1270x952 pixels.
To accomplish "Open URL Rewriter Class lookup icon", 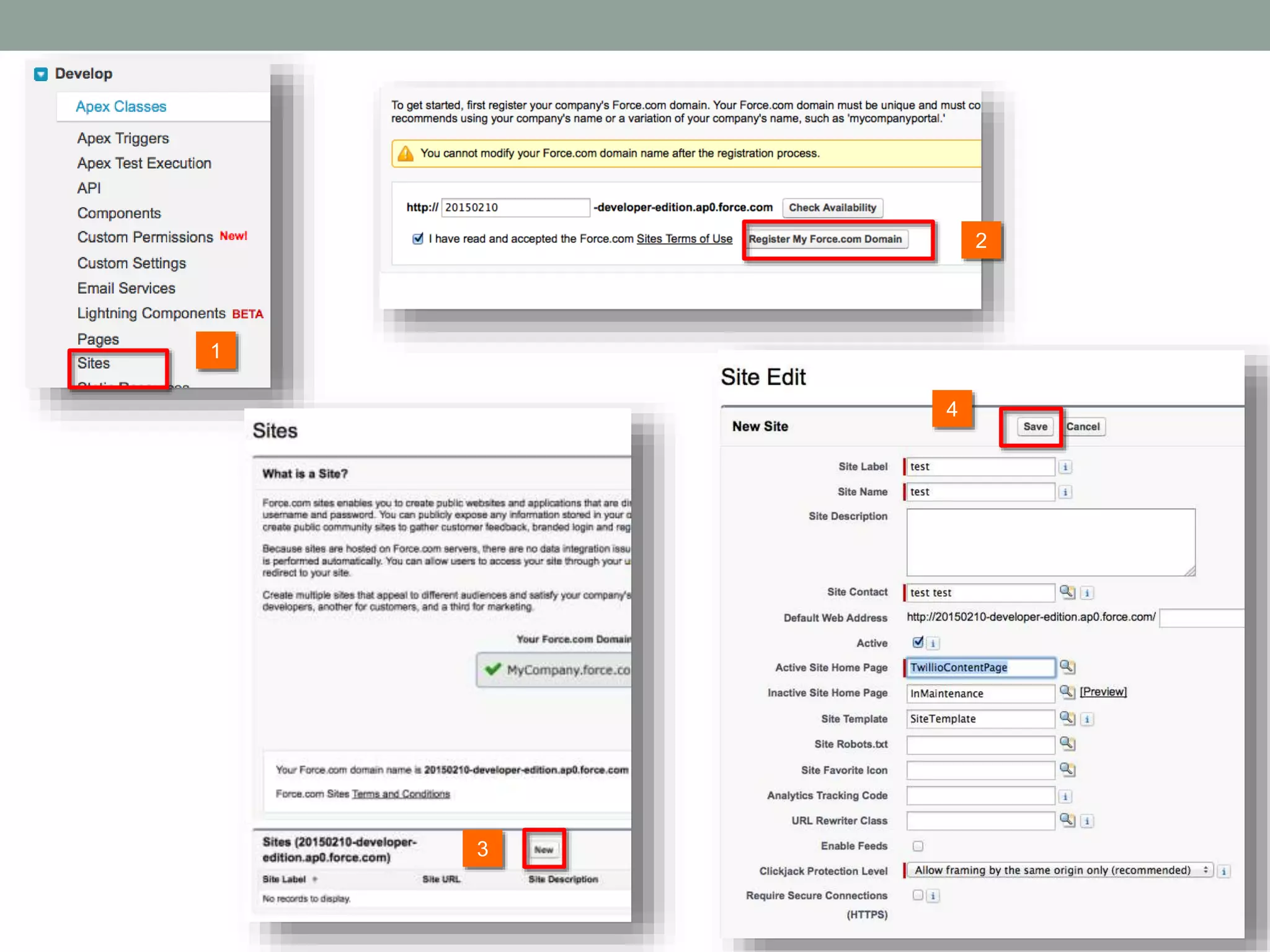I will (1067, 820).
